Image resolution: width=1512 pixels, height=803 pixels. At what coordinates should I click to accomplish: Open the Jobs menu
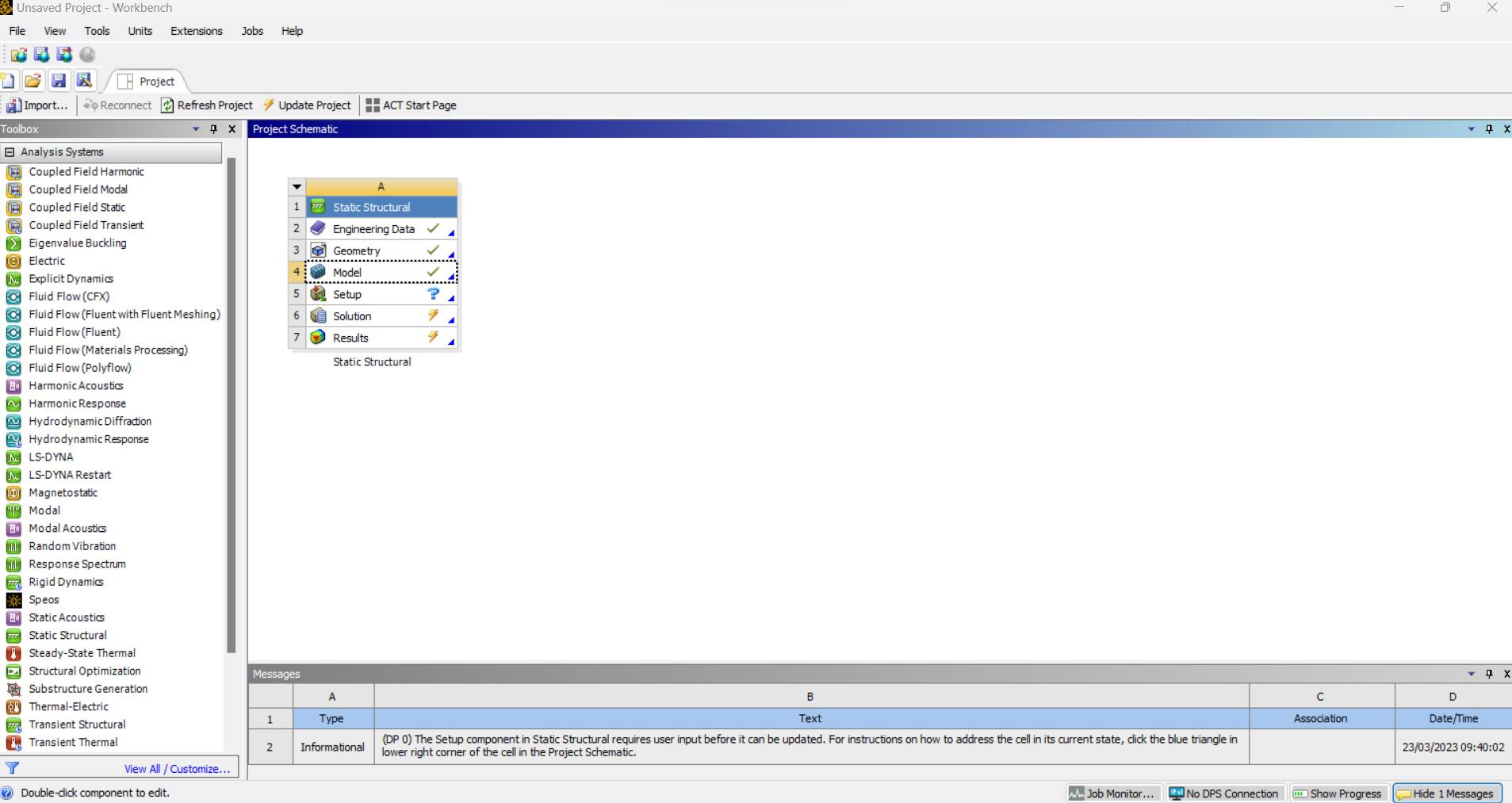point(252,31)
